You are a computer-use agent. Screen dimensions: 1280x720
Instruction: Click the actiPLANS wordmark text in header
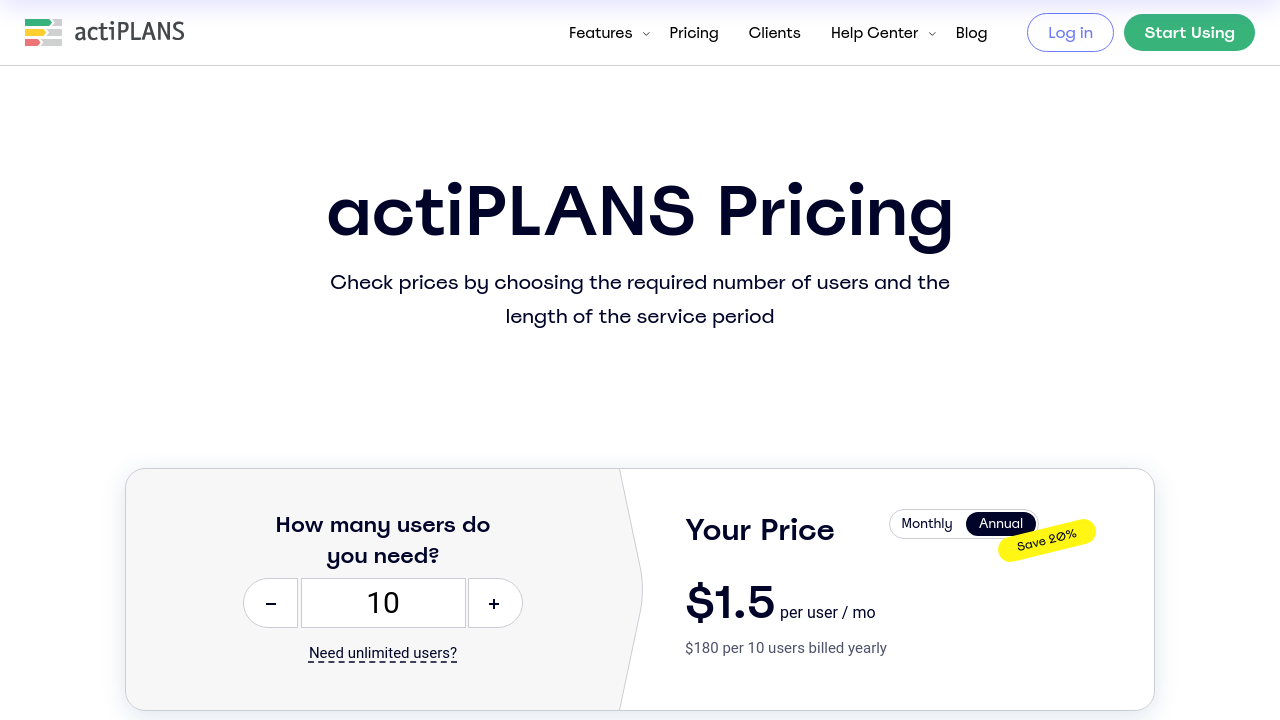coord(130,32)
